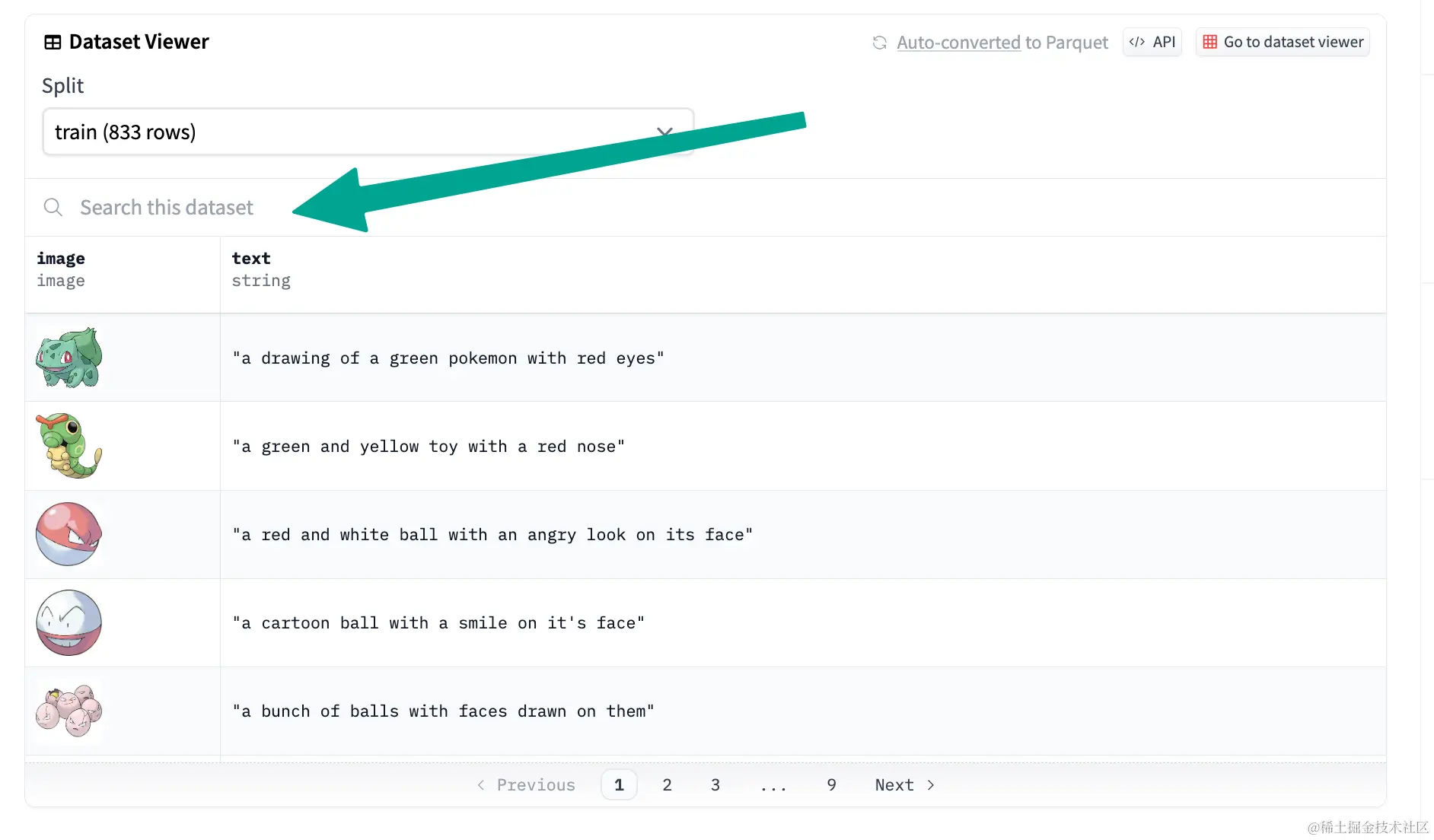Open the Exeggcute egg cluster thumbnail

click(x=69, y=711)
